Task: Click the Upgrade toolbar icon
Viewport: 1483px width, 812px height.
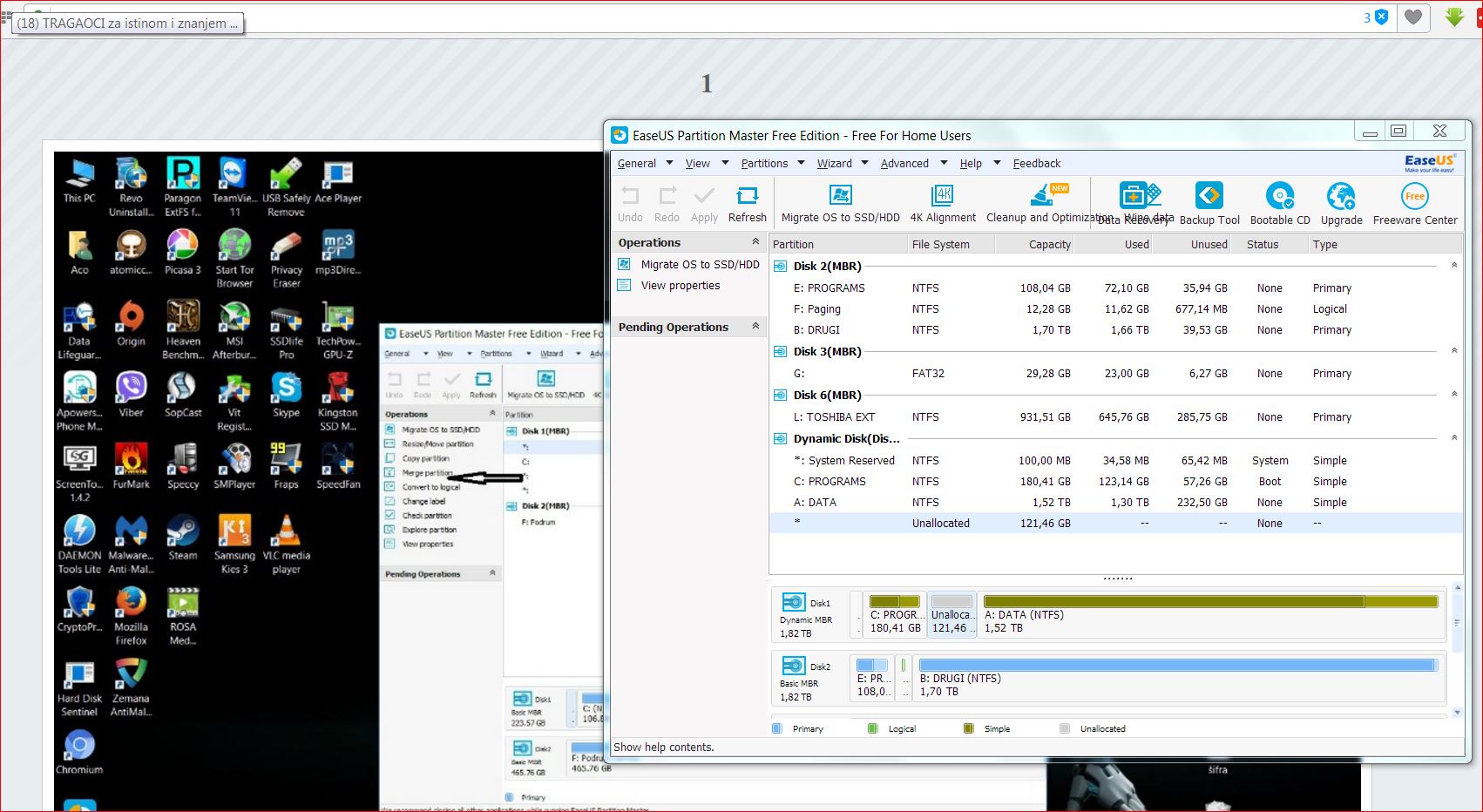Action: 1341,195
